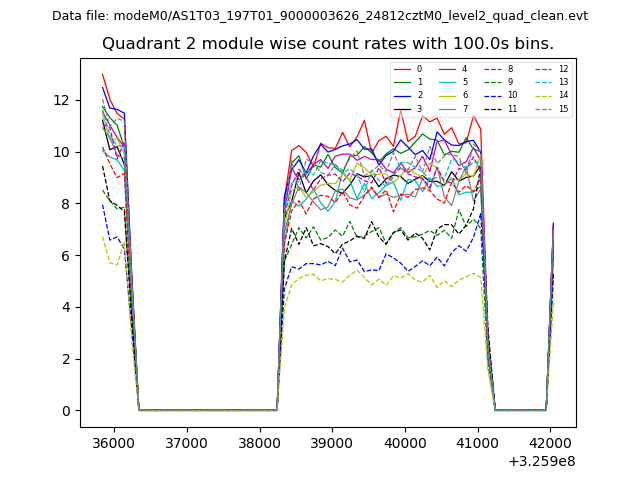Click the plot title about Quadrant 2 count rates
The width and height of the screenshot is (640, 480).
[328, 44]
